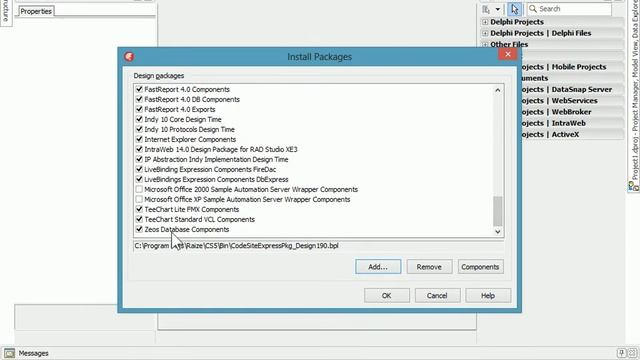Select Internet Explorer Components row text
Image resolution: width=640 pixels, height=360 pixels.
tap(190, 140)
